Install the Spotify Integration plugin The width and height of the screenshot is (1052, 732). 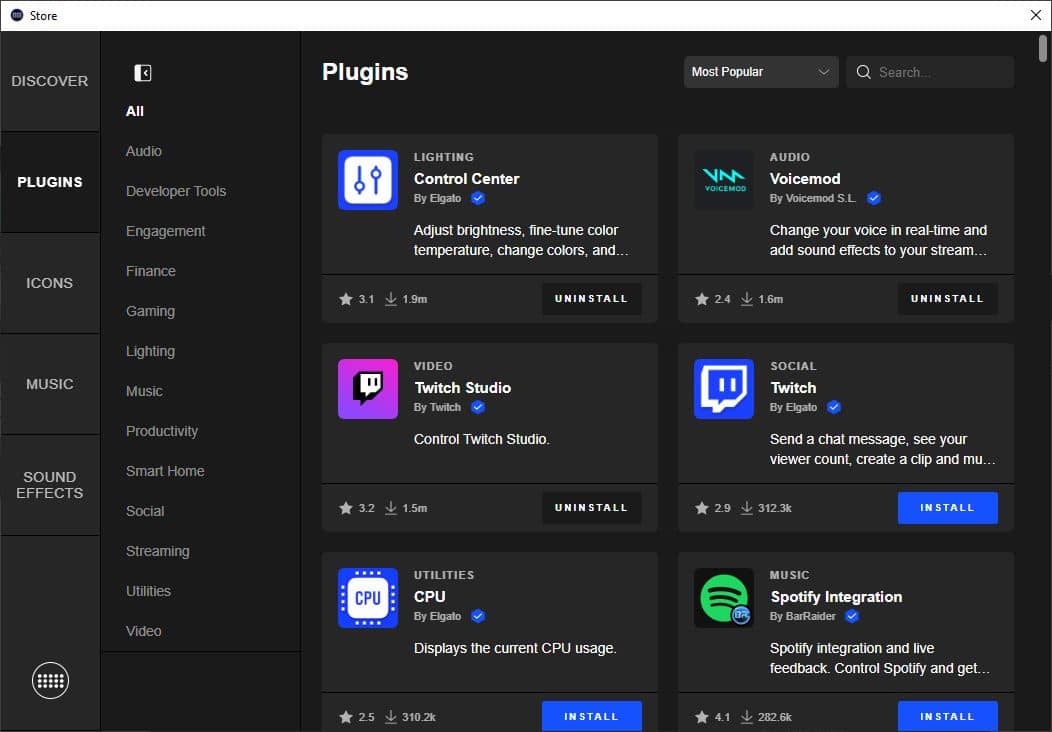click(947, 716)
